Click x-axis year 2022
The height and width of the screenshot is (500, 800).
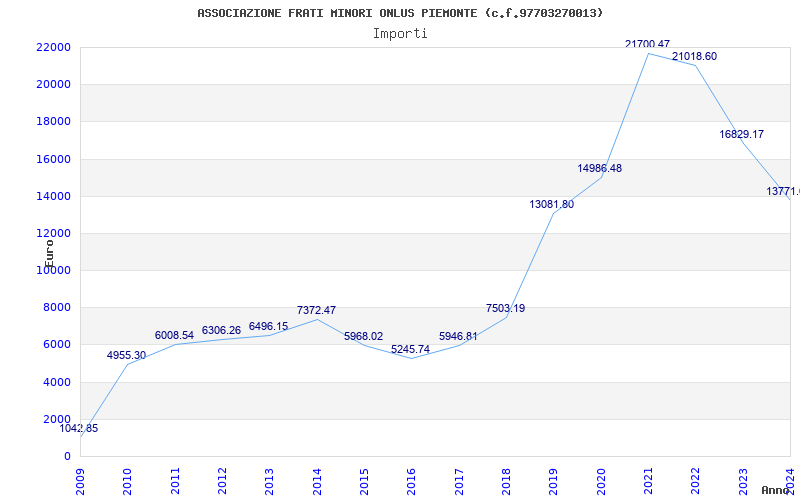(696, 482)
